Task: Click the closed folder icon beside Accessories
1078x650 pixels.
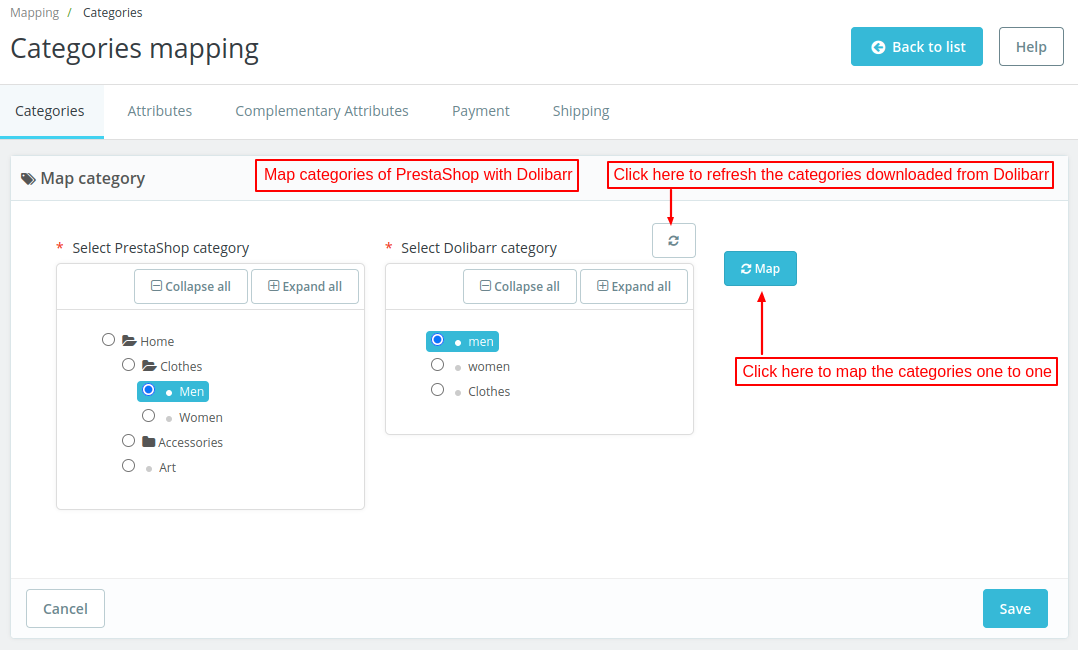Action: coord(149,442)
